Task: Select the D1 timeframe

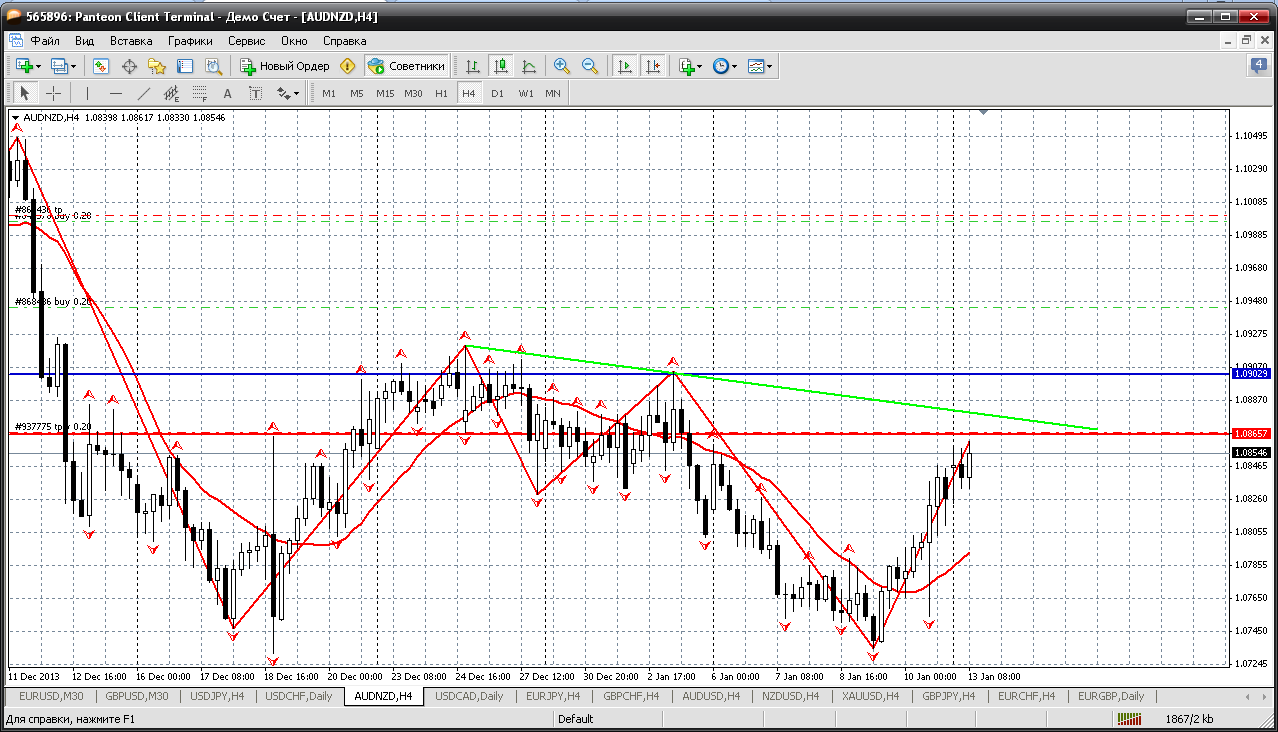Action: tap(497, 93)
